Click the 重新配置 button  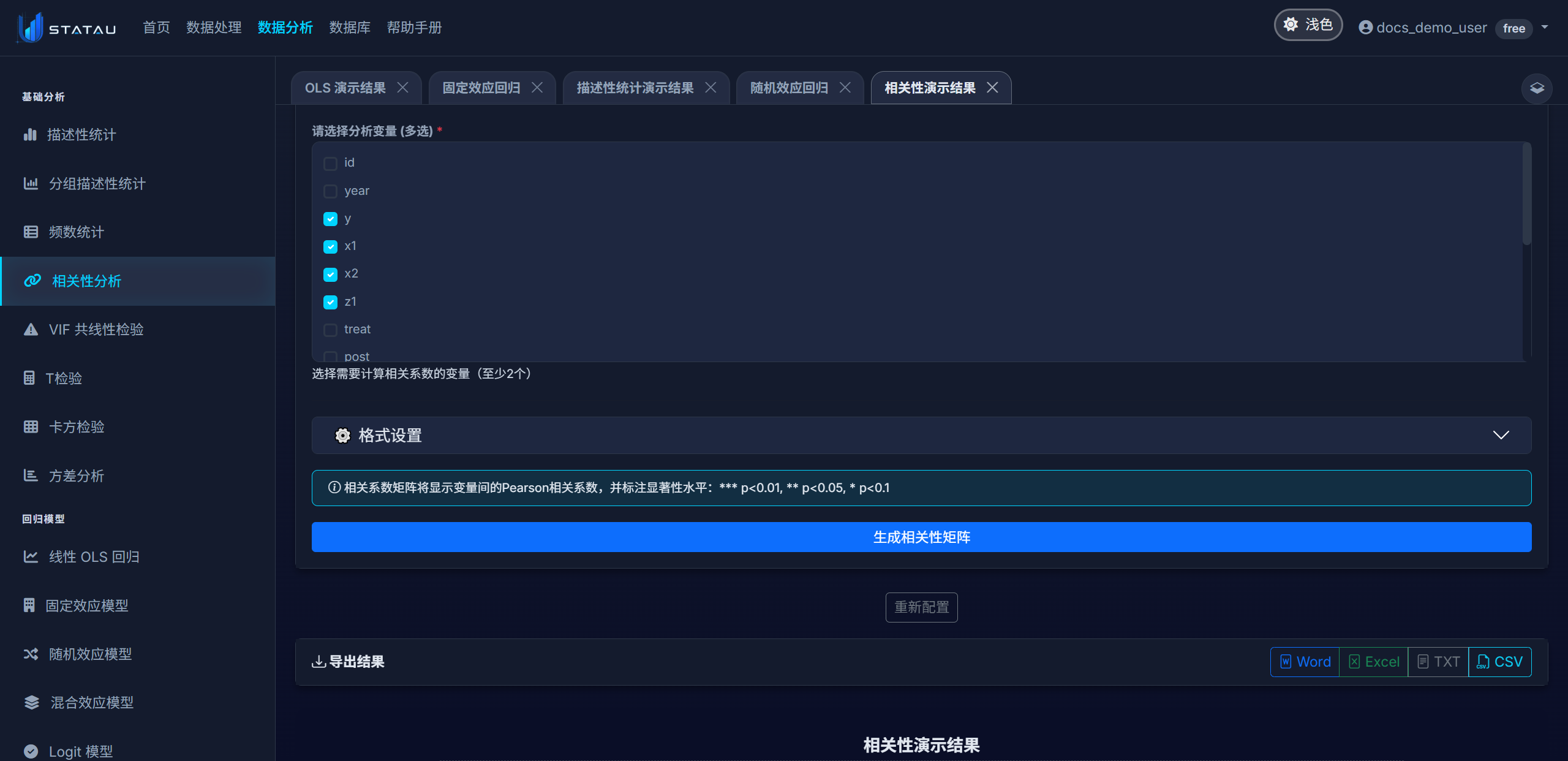[x=921, y=607]
